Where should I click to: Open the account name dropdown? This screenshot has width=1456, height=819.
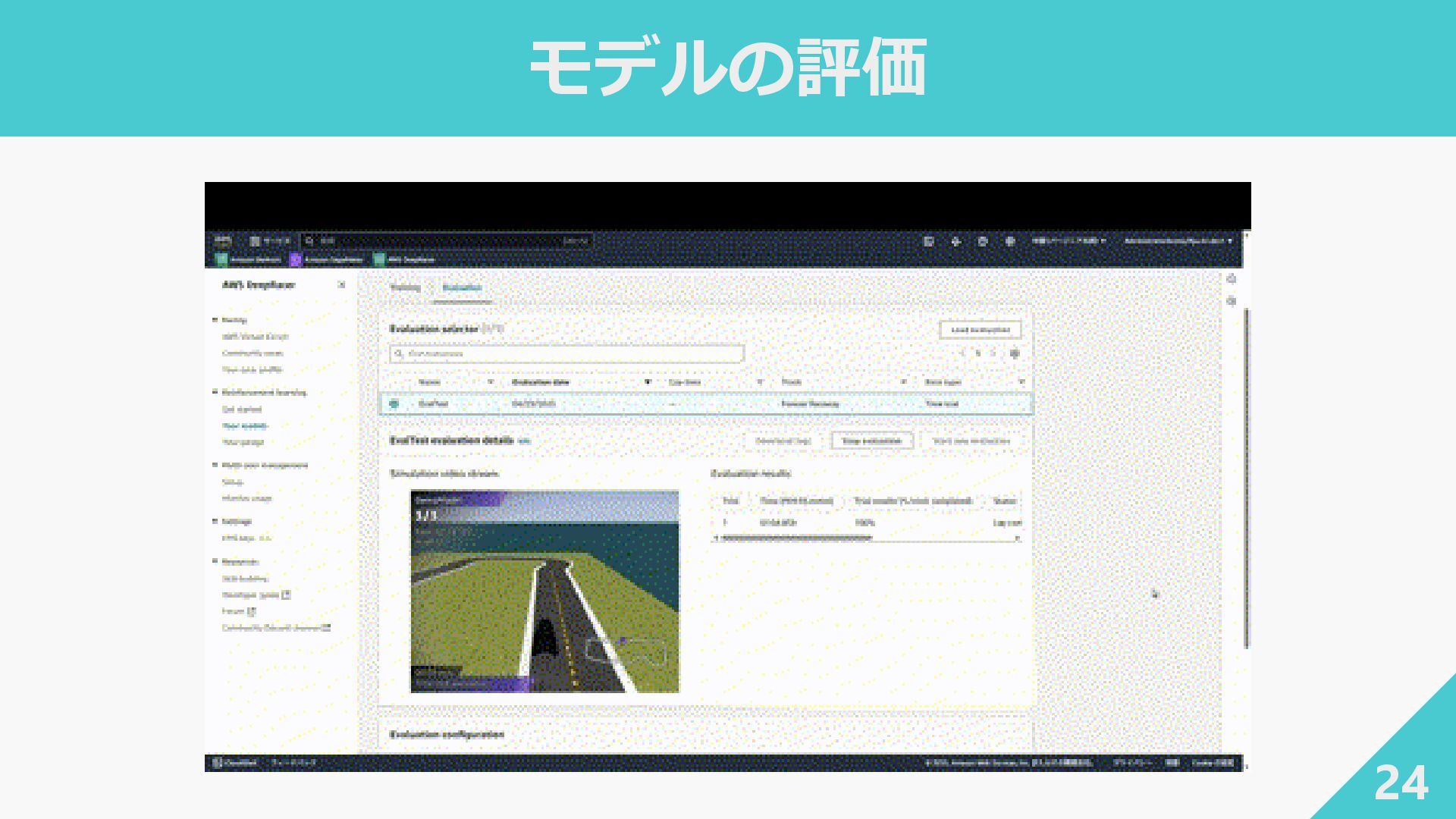click(1178, 241)
